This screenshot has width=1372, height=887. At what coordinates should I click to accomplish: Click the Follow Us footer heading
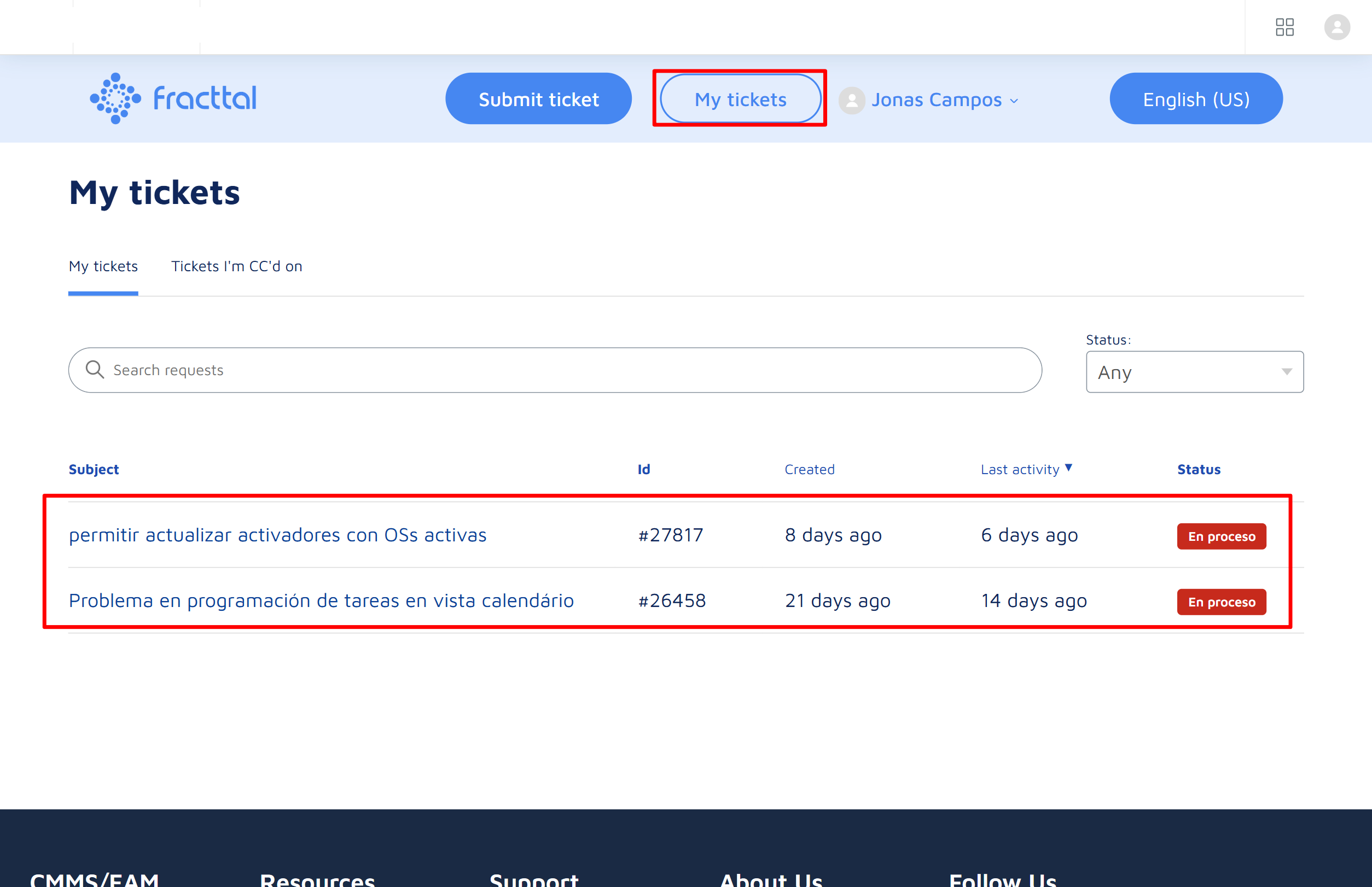pyautogui.click(x=1003, y=879)
